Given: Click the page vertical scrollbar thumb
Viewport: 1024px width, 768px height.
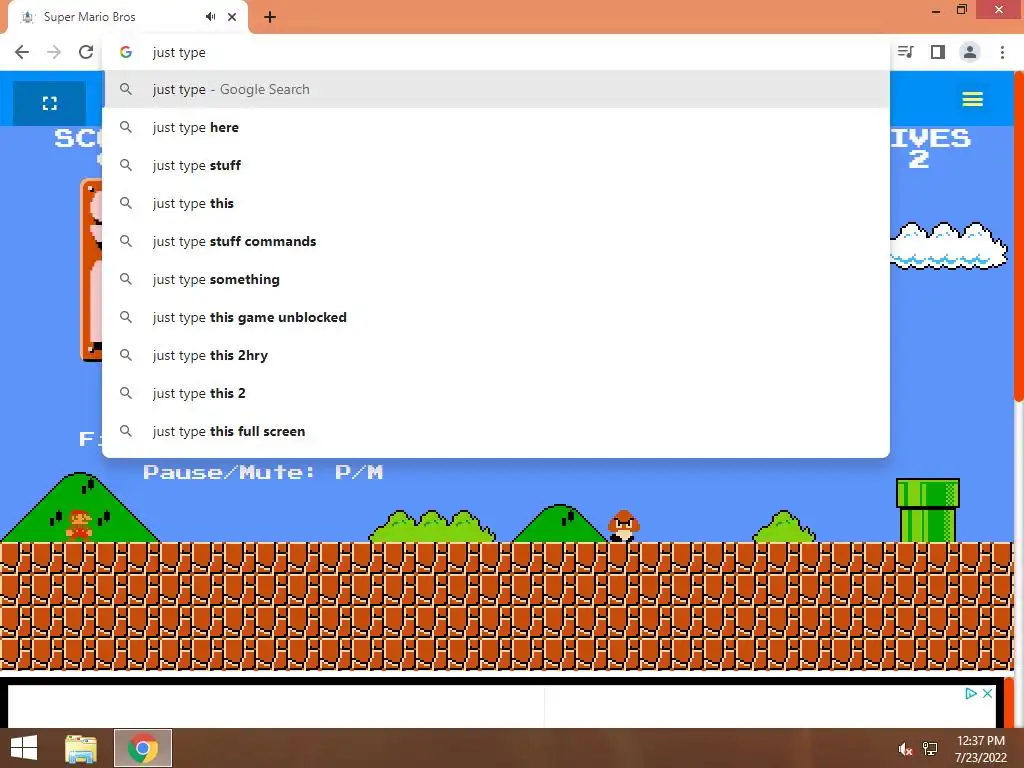Looking at the screenshot, I should click(1018, 238).
